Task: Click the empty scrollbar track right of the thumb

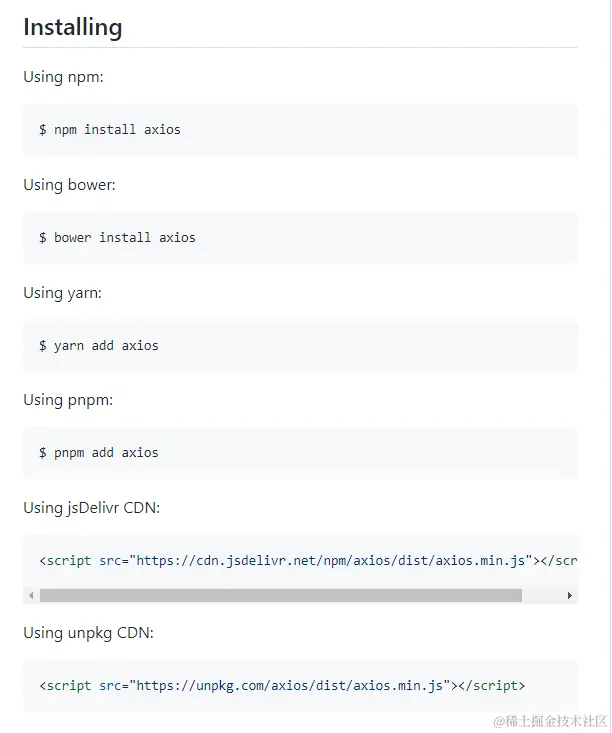Action: click(542, 595)
